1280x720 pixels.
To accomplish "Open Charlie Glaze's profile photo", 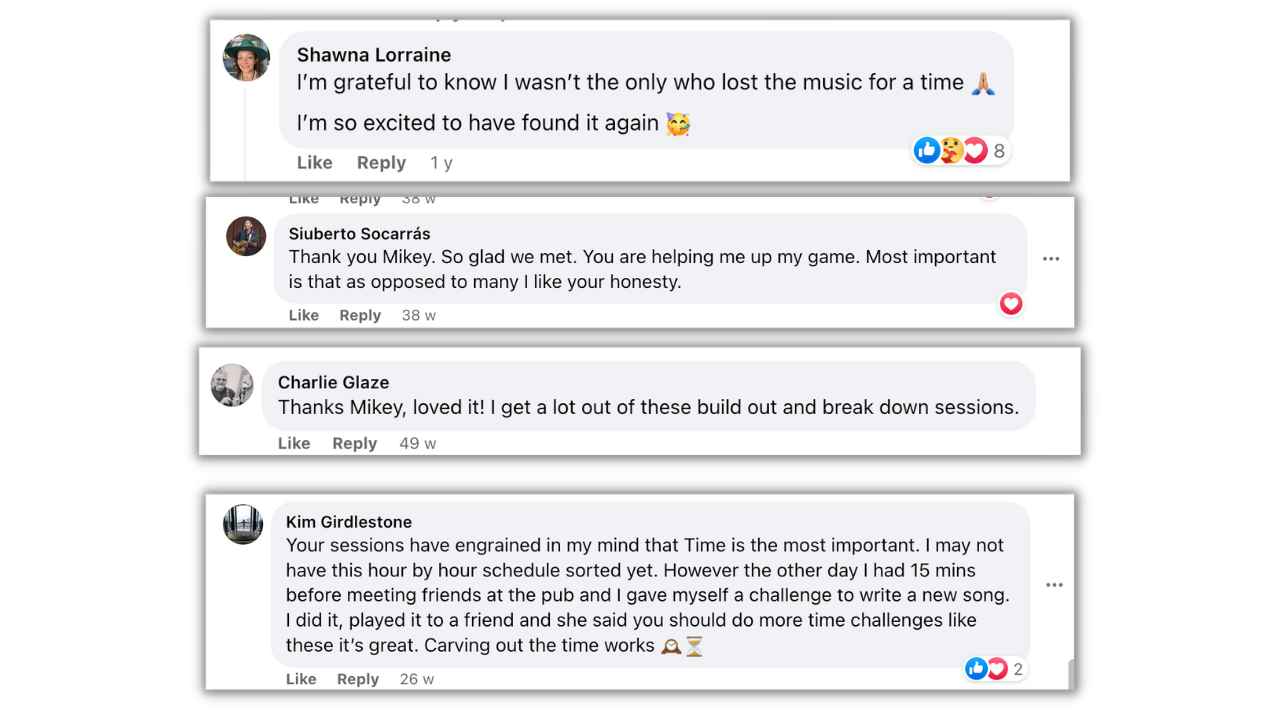I will 232,385.
